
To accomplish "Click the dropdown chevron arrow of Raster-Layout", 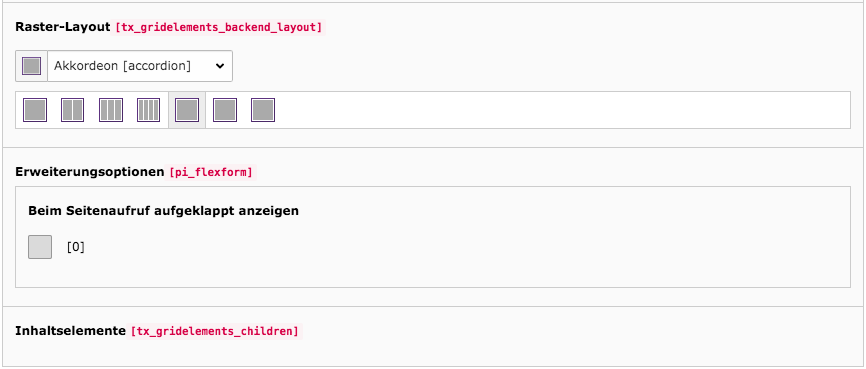I will [x=220, y=66].
